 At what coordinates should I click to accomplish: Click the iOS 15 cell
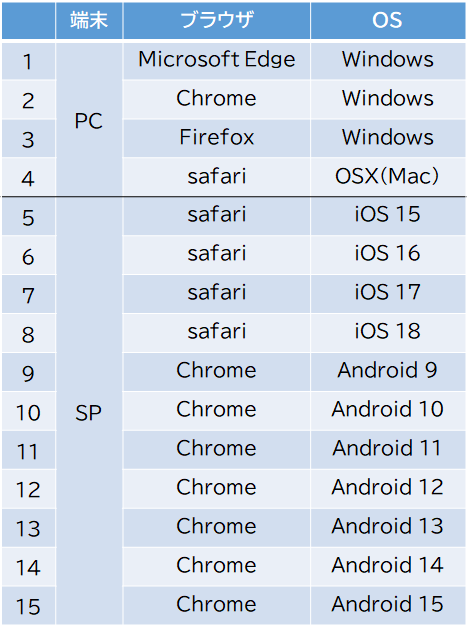[388, 215]
